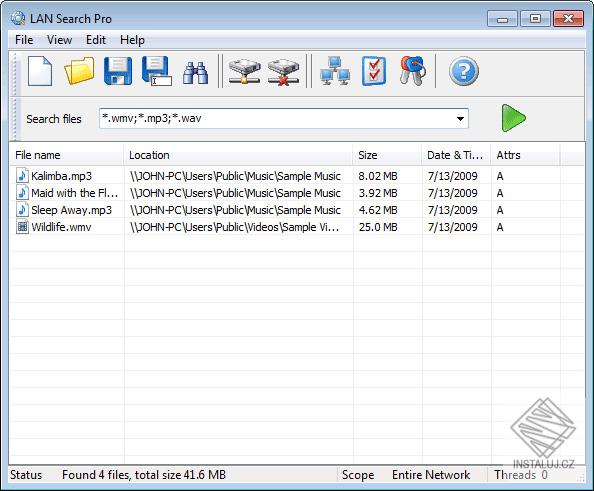The height and width of the screenshot is (491, 594).
Task: Click the Attrs value A for Sleep Away.mp3
Action: pyautogui.click(x=500, y=210)
